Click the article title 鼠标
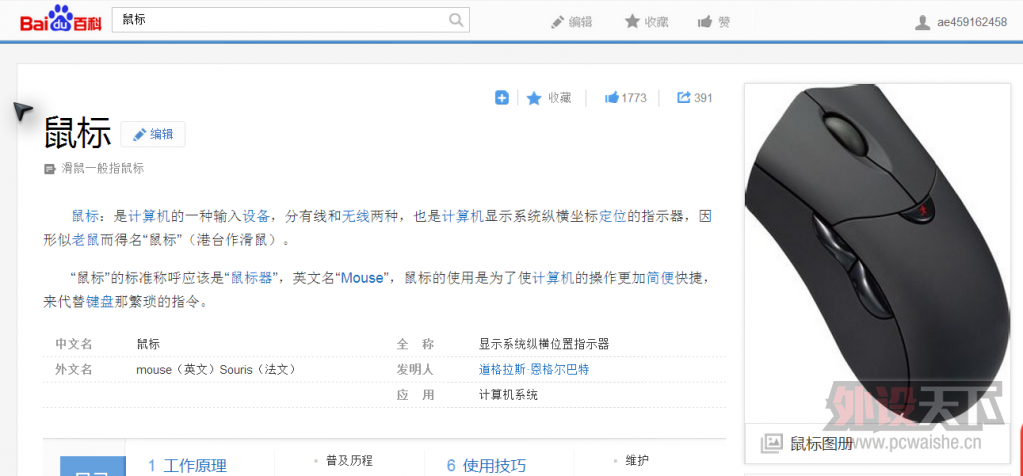 [x=78, y=134]
